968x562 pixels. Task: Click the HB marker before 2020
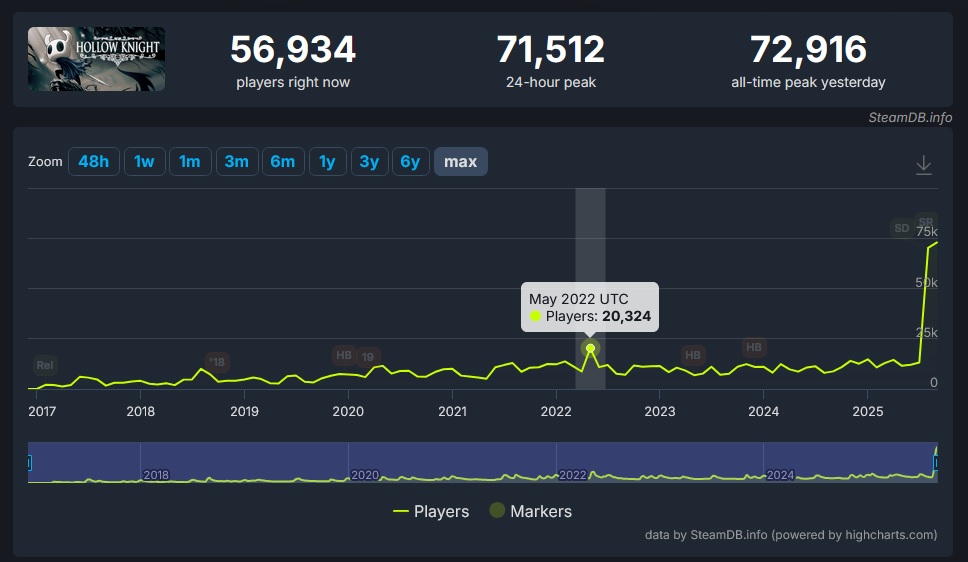tap(344, 355)
